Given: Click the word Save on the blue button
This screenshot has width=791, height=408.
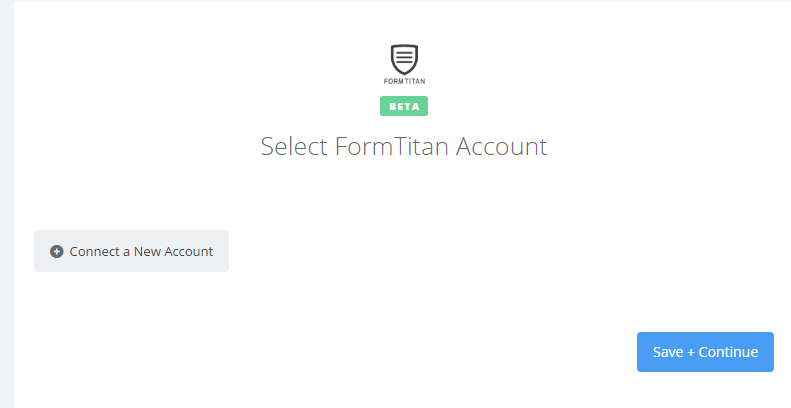Looking at the screenshot, I should (x=668, y=352).
